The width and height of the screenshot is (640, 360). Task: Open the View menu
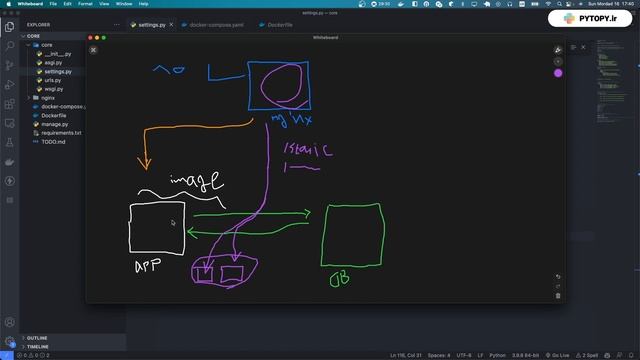click(104, 4)
